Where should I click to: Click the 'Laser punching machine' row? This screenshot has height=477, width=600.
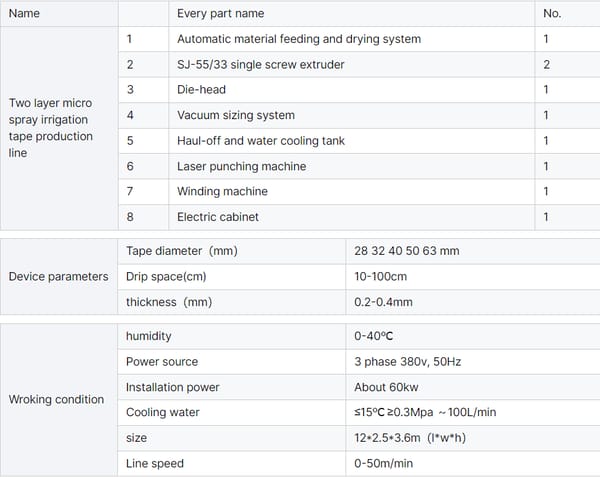241,166
